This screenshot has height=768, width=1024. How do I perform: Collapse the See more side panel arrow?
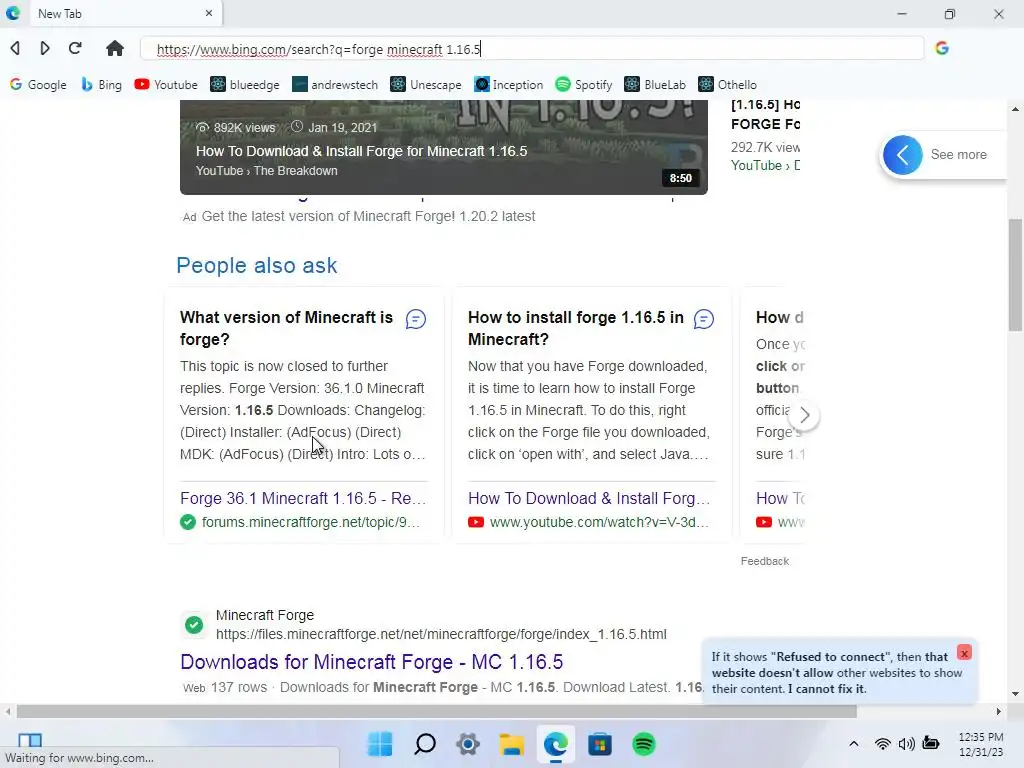click(x=903, y=155)
